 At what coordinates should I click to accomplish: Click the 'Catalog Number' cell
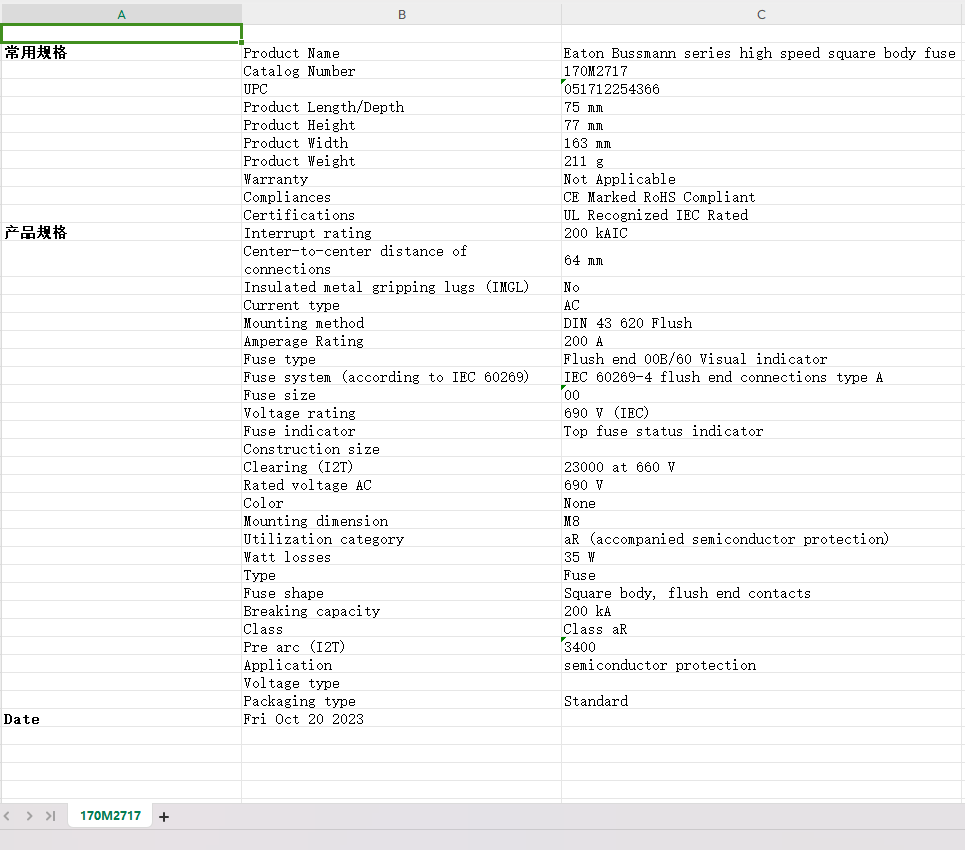coord(401,71)
